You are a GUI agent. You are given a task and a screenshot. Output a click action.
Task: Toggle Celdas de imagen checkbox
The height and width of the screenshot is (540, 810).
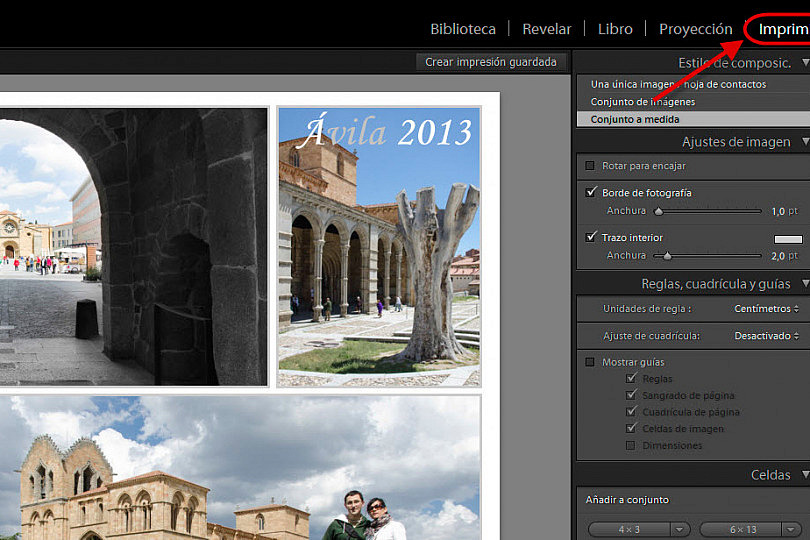point(631,428)
